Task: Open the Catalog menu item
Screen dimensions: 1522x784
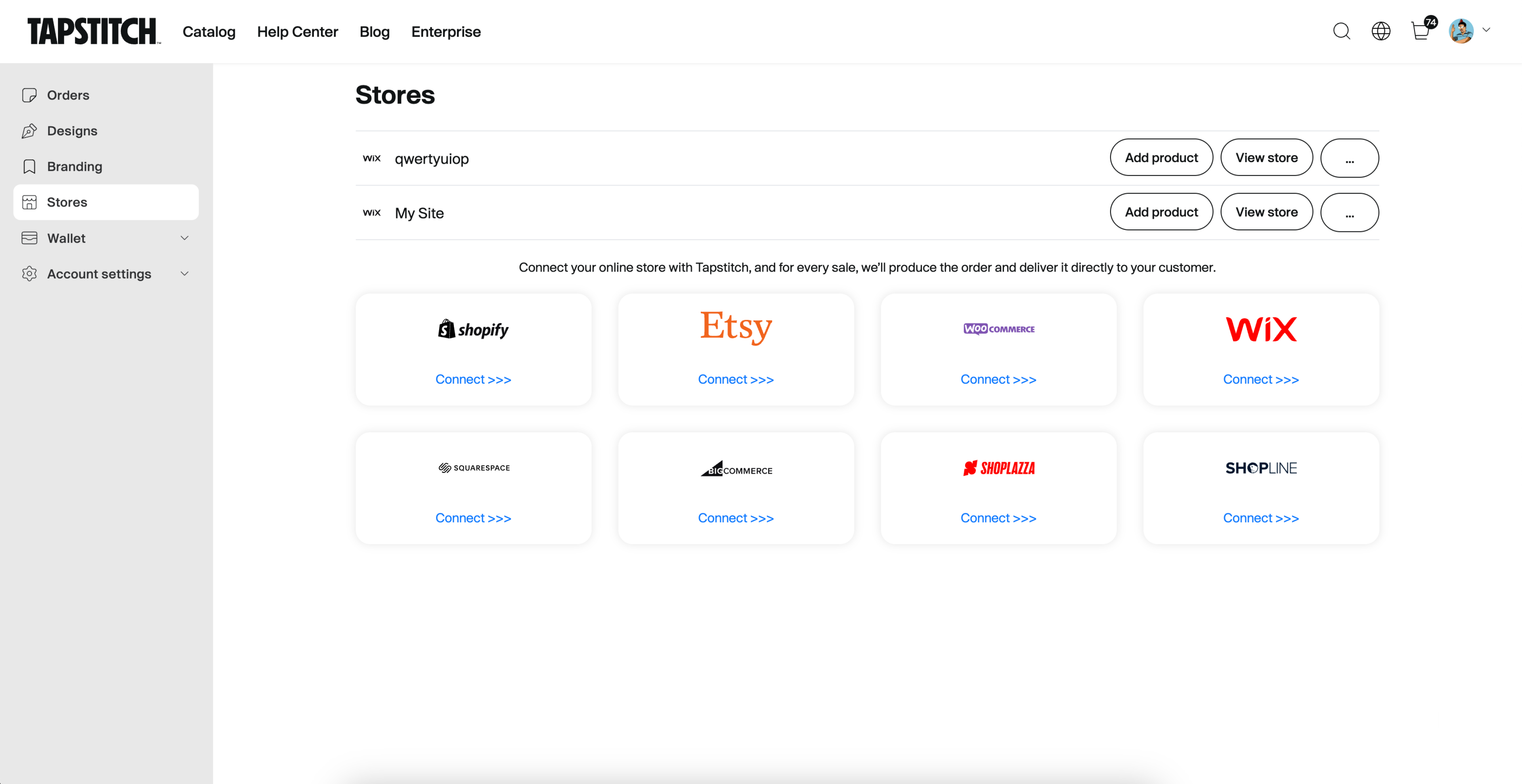Action: click(x=208, y=32)
